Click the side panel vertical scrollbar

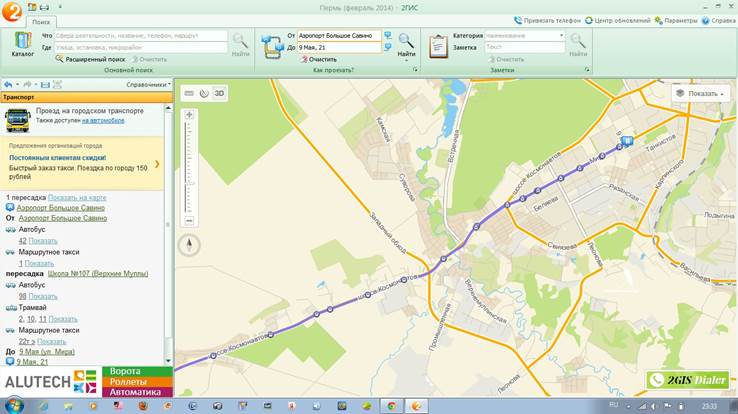click(x=168, y=234)
